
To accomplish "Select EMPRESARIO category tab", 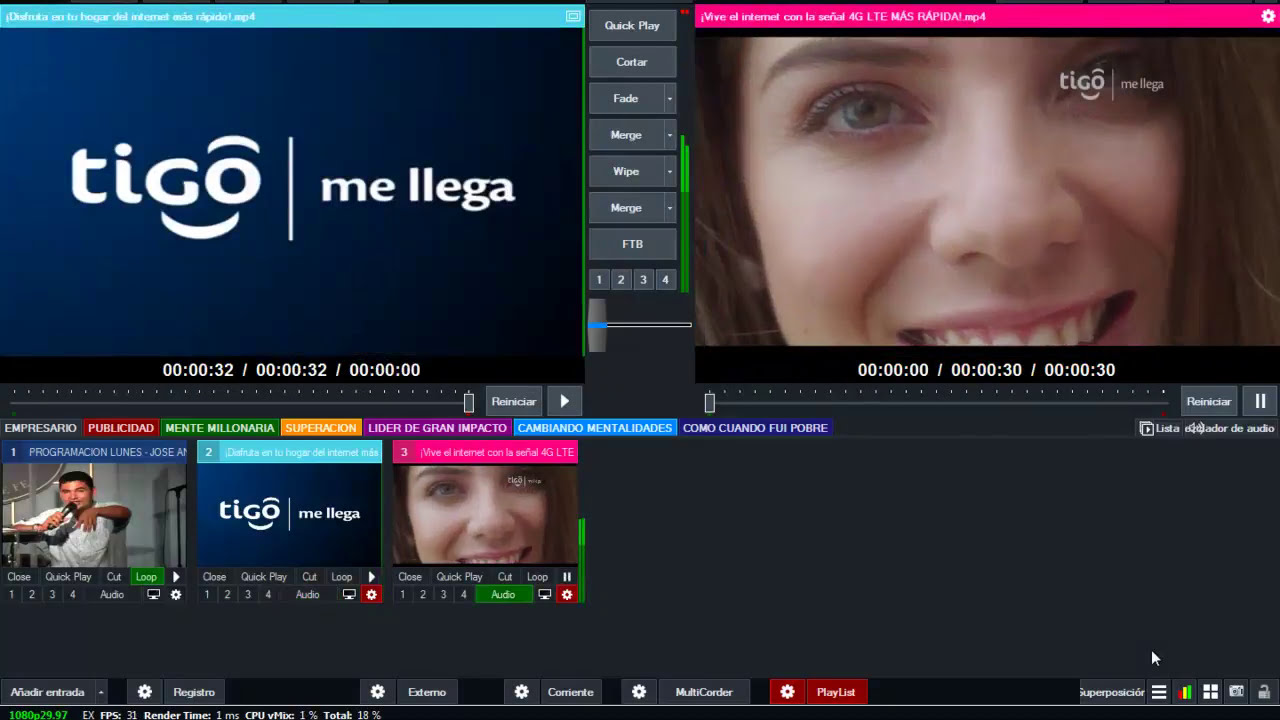I will pyautogui.click(x=41, y=428).
